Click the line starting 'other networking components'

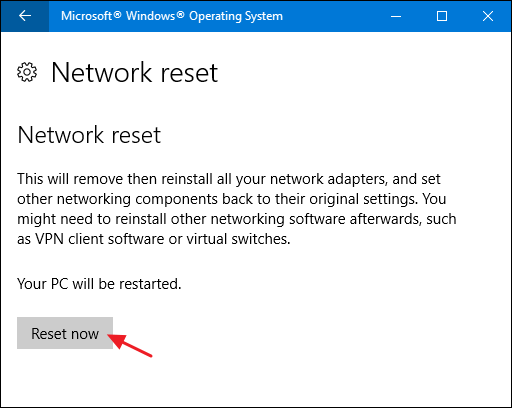[x=232, y=199]
